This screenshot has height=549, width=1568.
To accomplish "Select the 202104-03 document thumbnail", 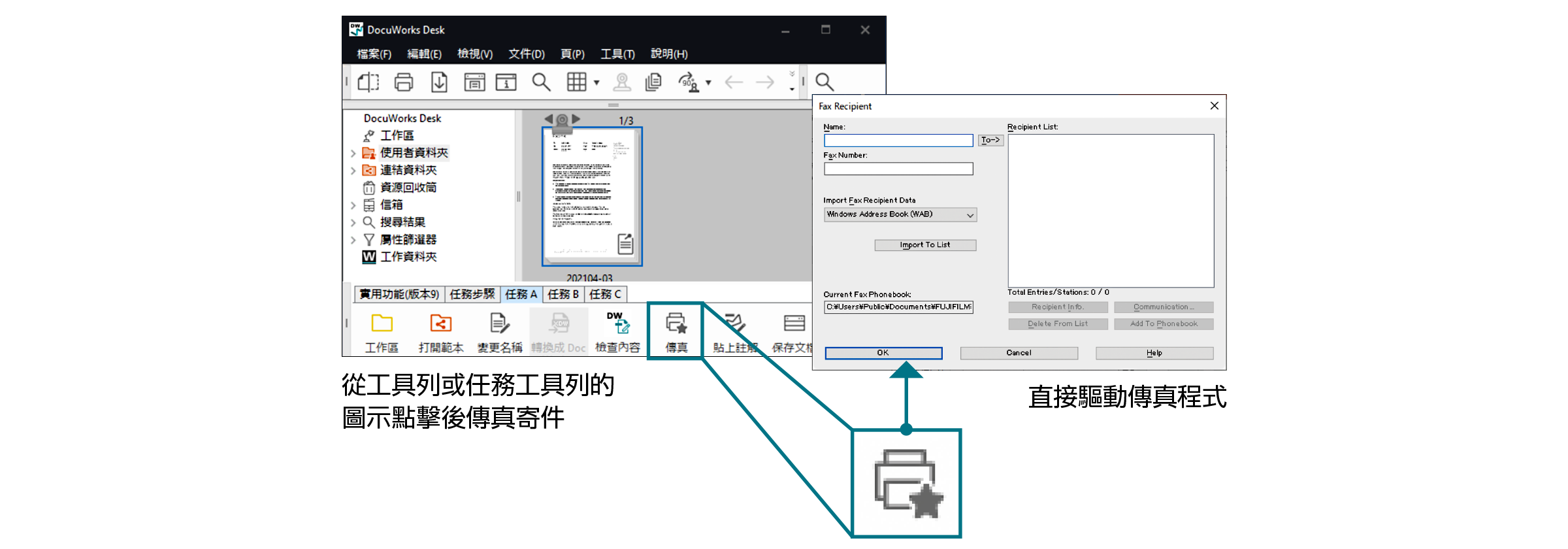I will pyautogui.click(x=592, y=196).
